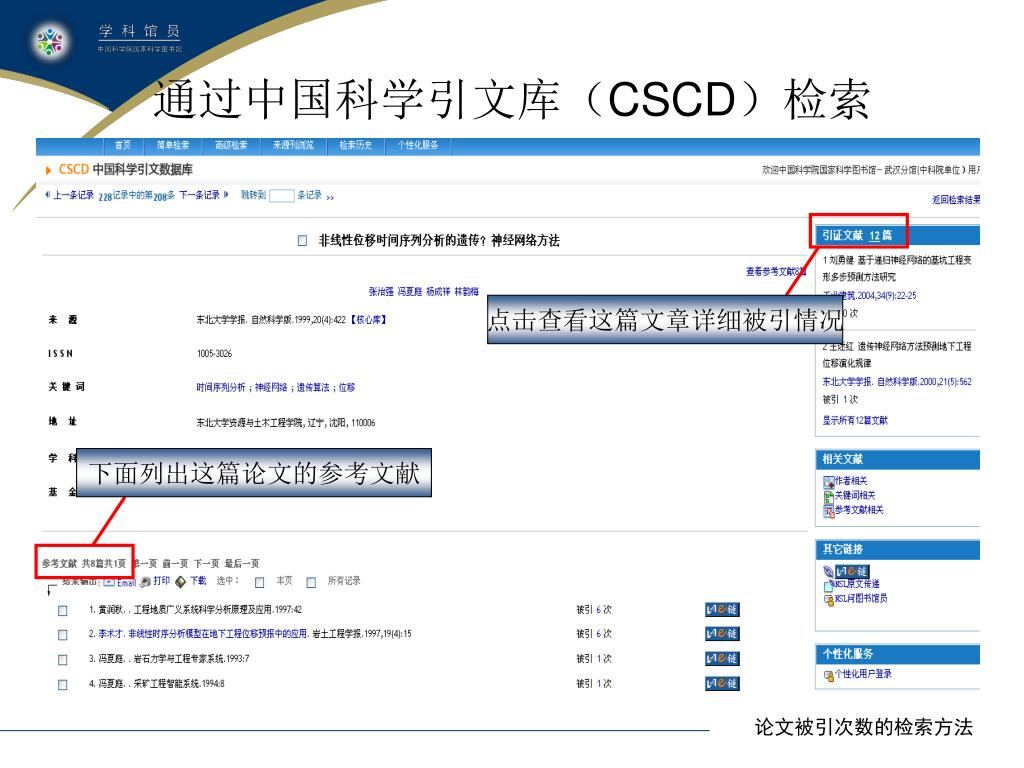Click the Email output icon
Screen dimensions: 1024x768
coord(109,581)
